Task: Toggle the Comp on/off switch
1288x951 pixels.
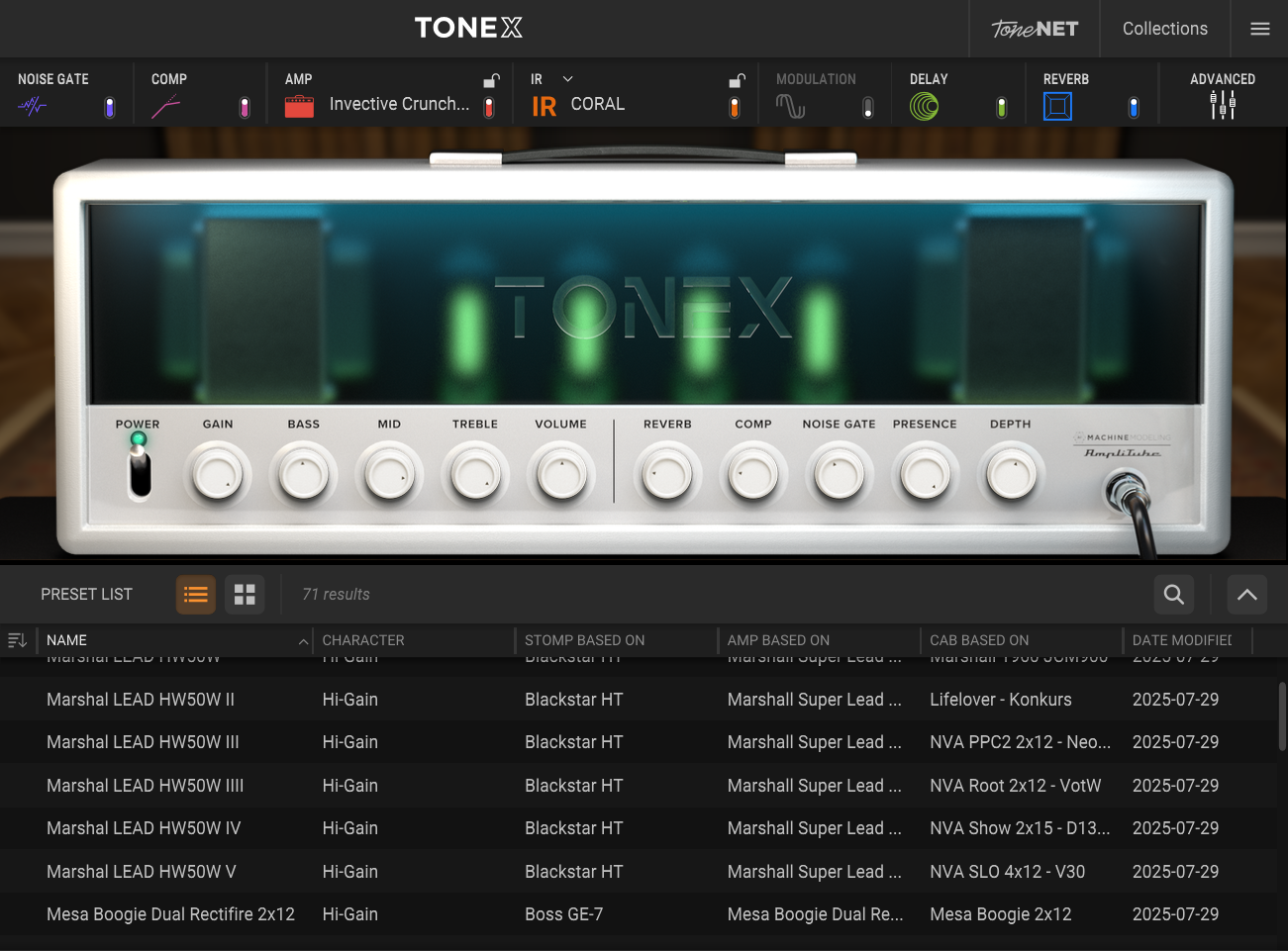Action: 245,107
